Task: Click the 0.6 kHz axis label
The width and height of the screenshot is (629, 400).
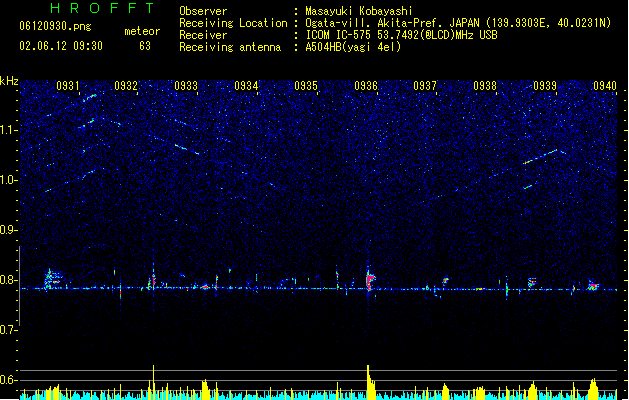Action: coord(9,380)
